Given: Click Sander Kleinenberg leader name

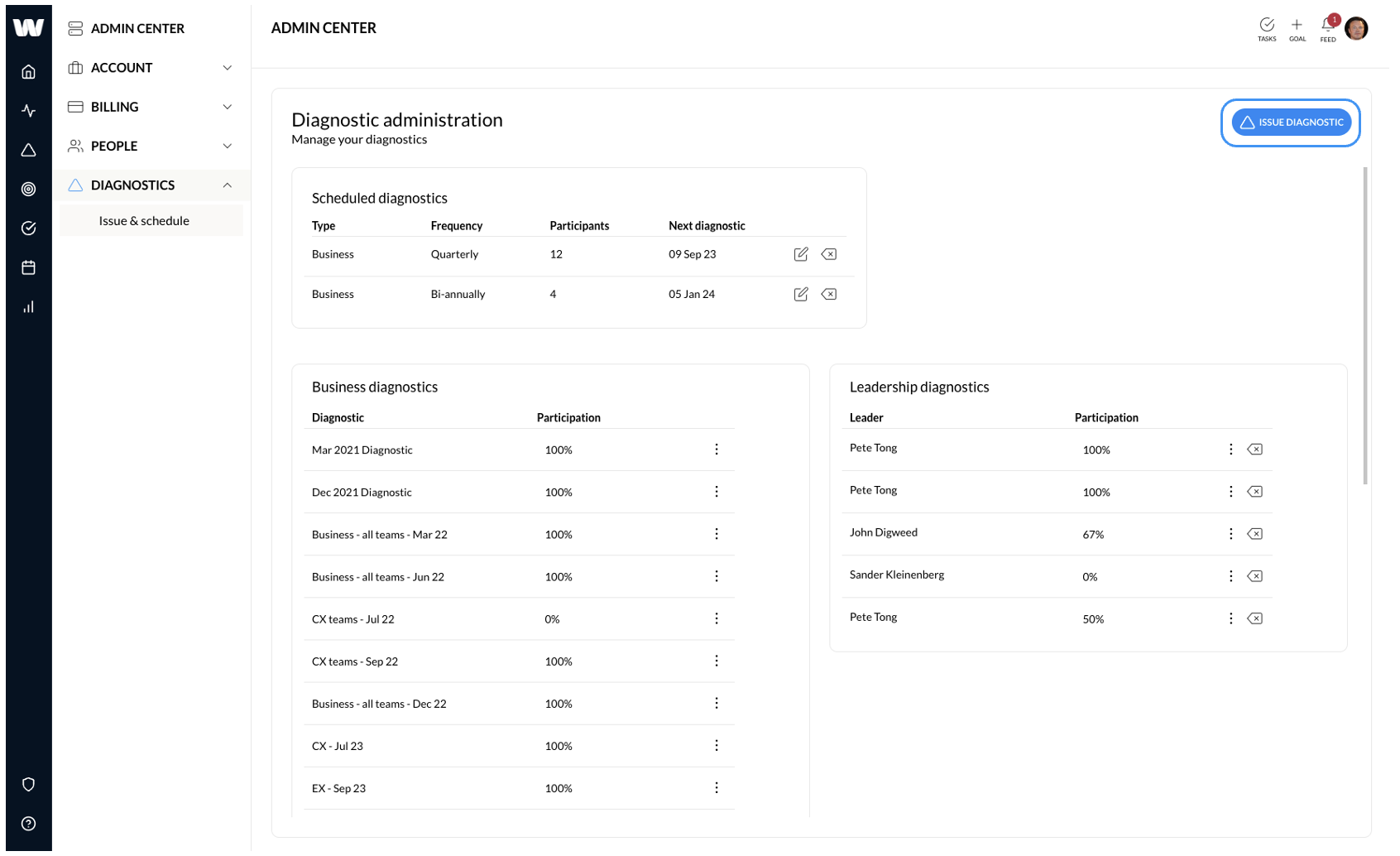Looking at the screenshot, I should pyautogui.click(x=897, y=575).
